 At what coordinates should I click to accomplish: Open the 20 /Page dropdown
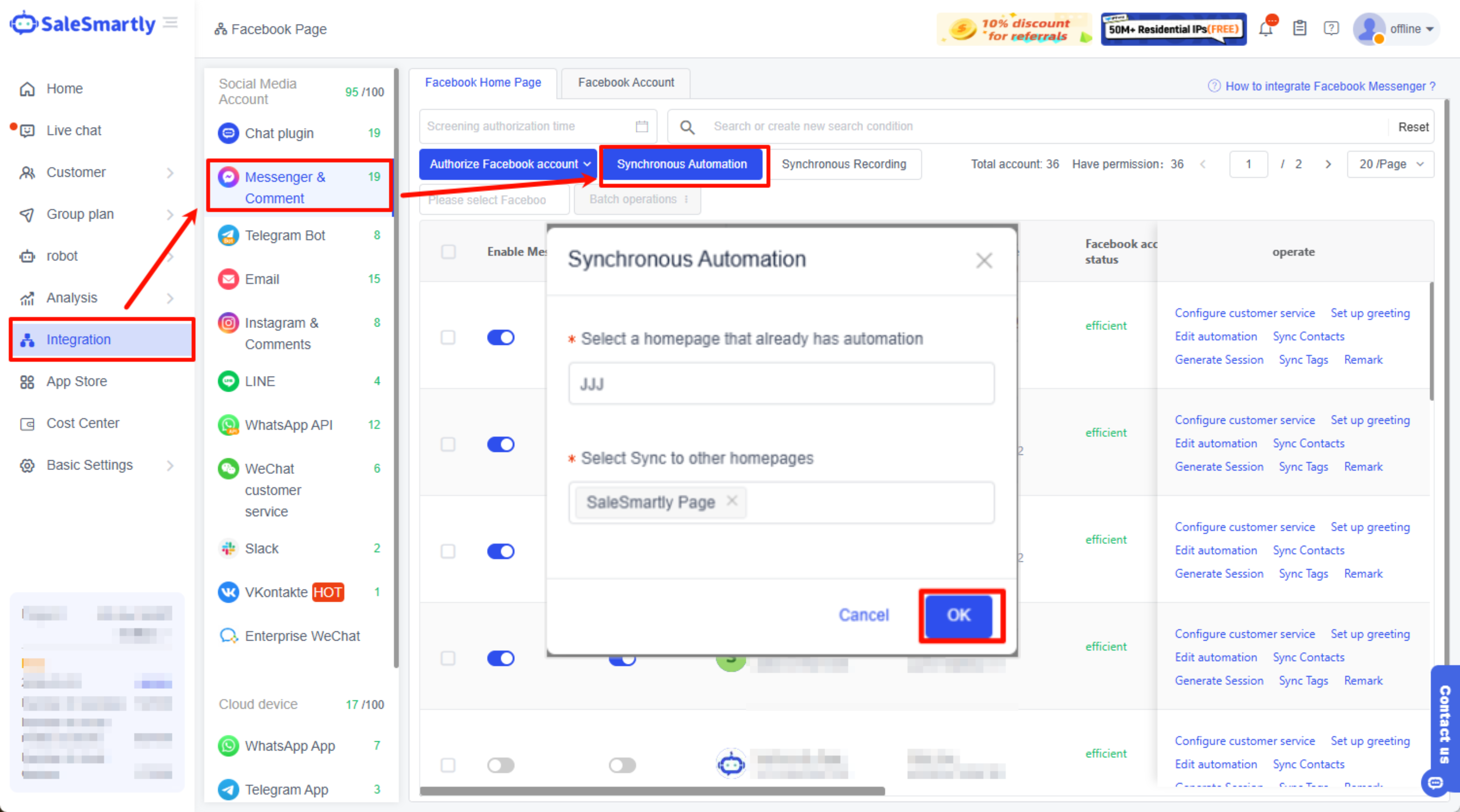[x=1390, y=164]
